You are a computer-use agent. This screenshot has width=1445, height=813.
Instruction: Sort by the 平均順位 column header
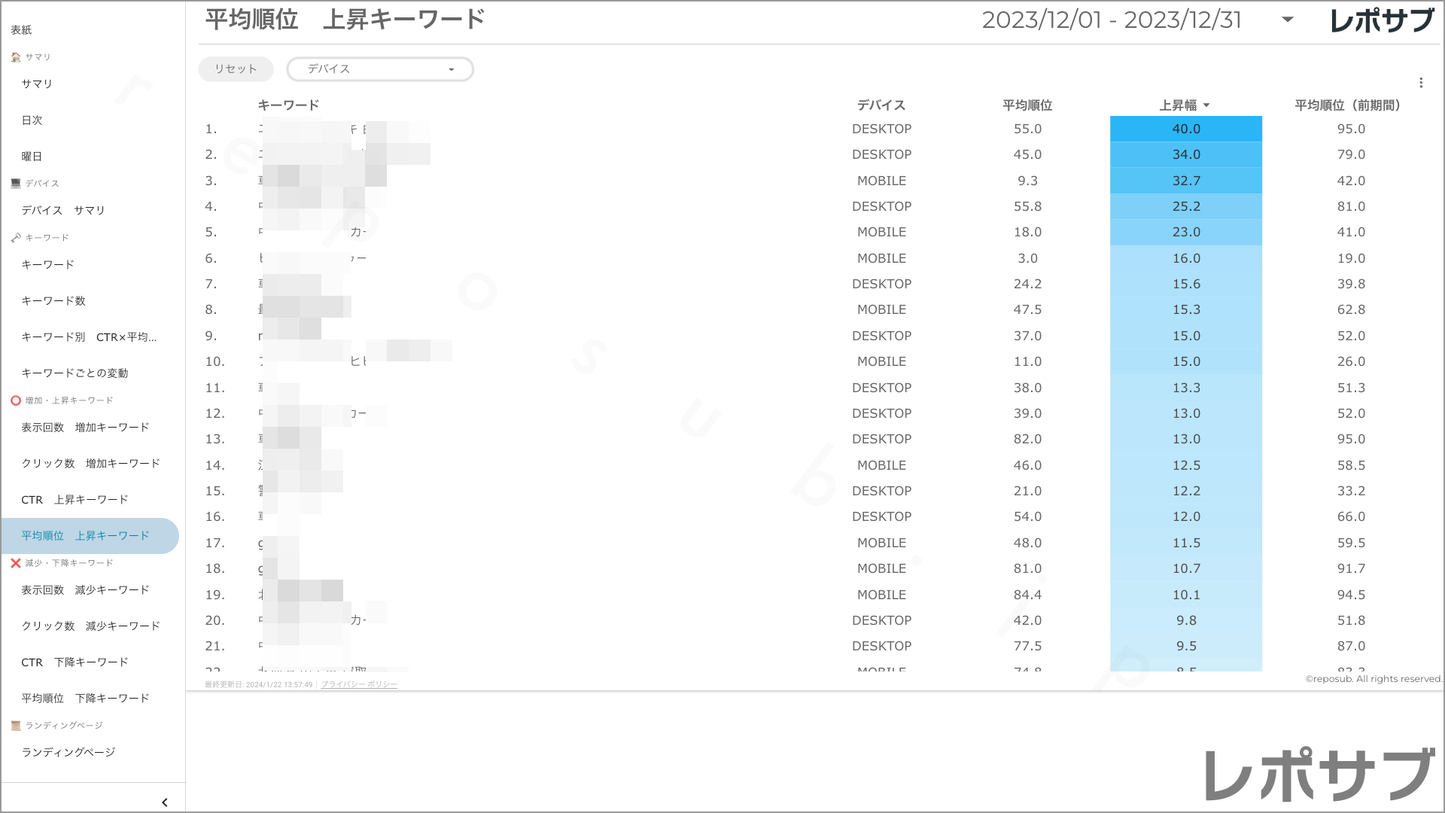1027,105
